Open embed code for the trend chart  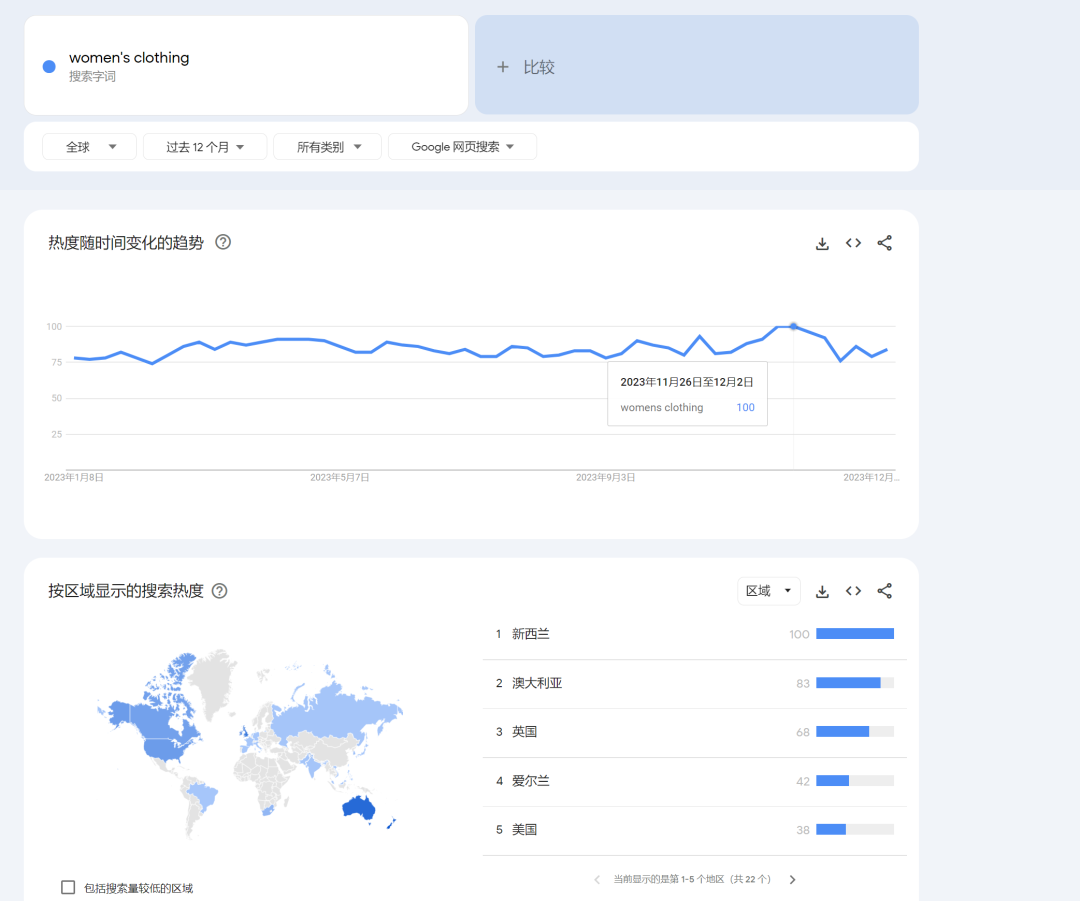click(853, 243)
